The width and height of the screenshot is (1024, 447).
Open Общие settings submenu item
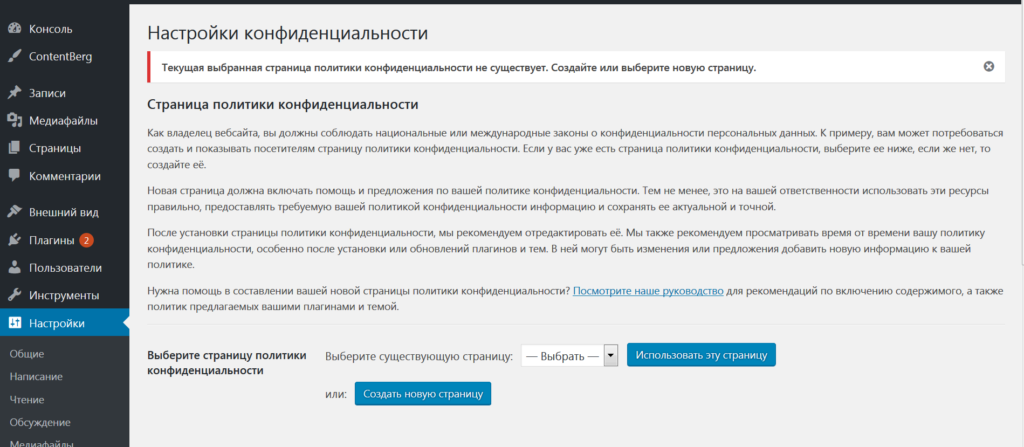click(x=25, y=354)
